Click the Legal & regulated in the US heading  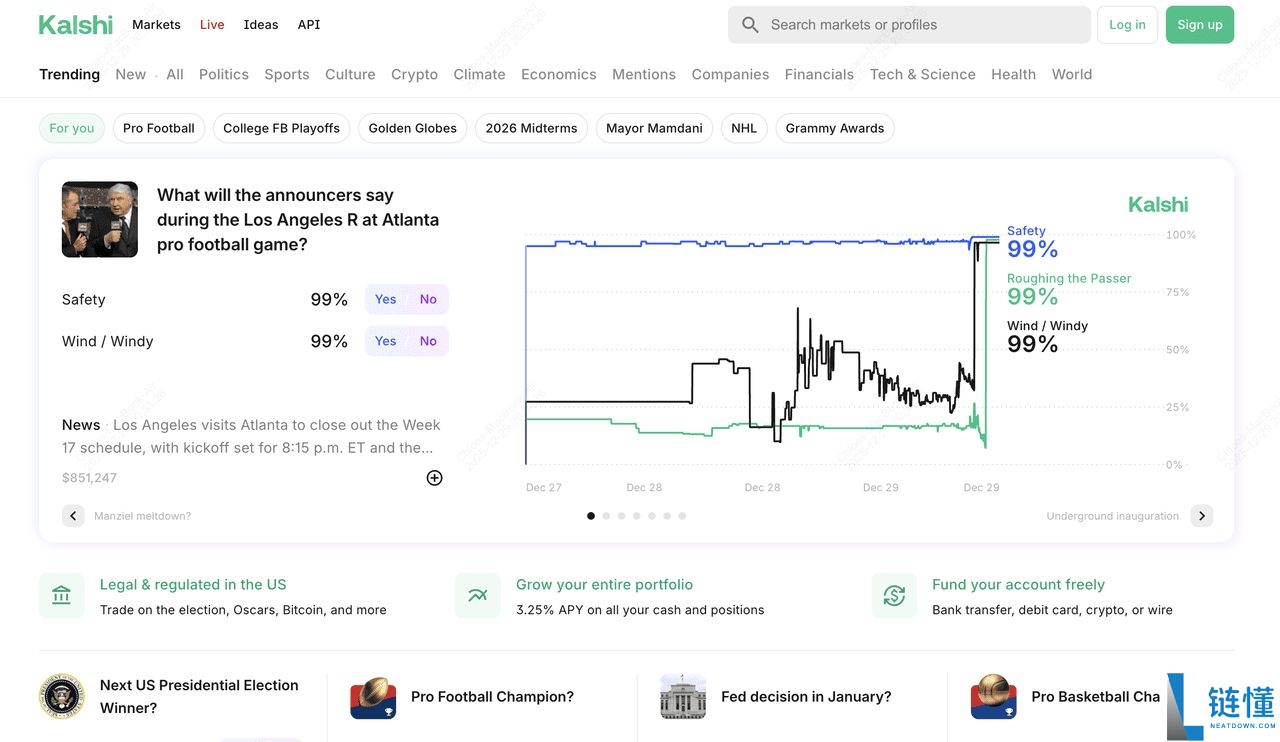pos(193,585)
